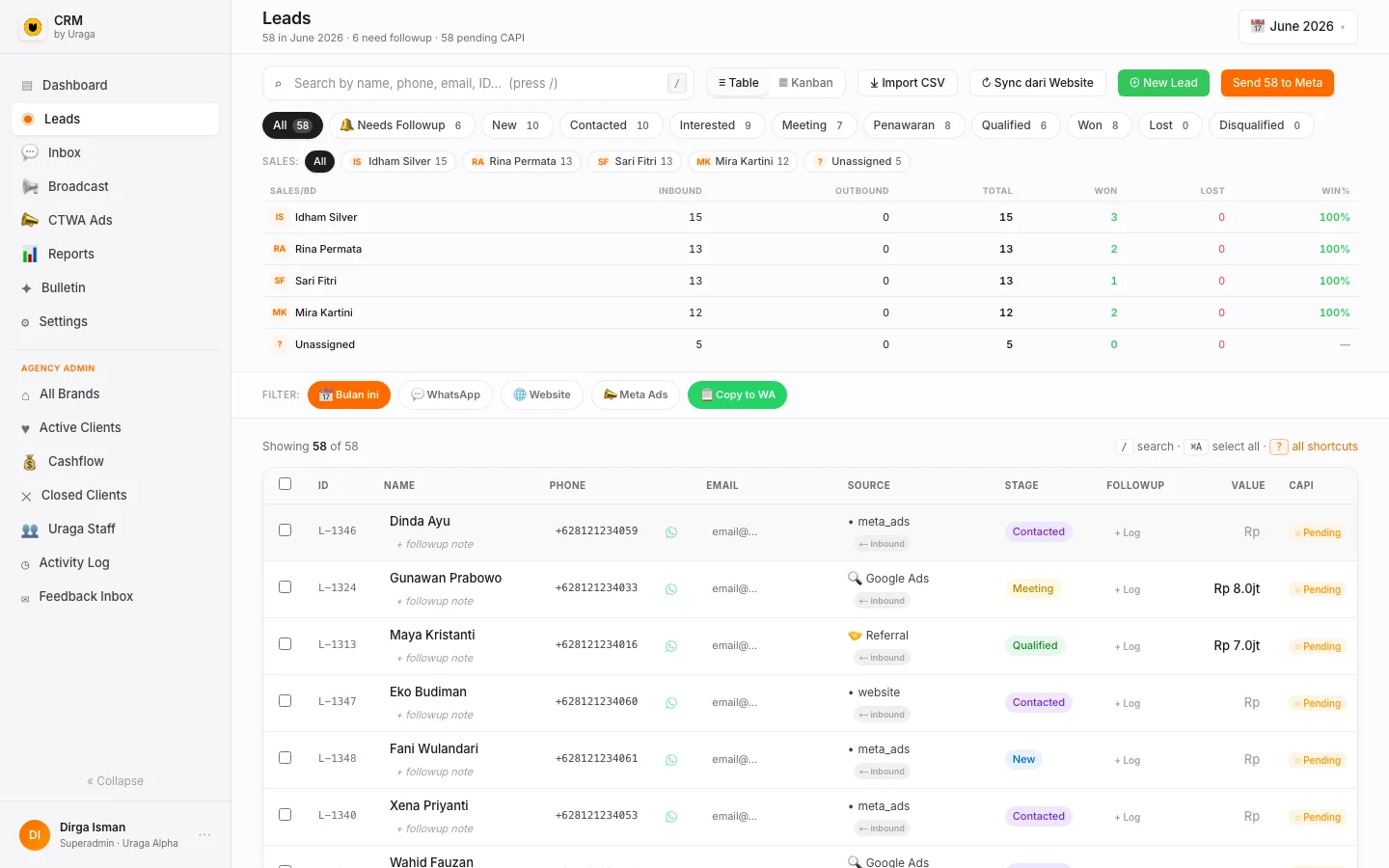Open Activity Log in sidebar
This screenshot has width=1389, height=868.
(115, 562)
